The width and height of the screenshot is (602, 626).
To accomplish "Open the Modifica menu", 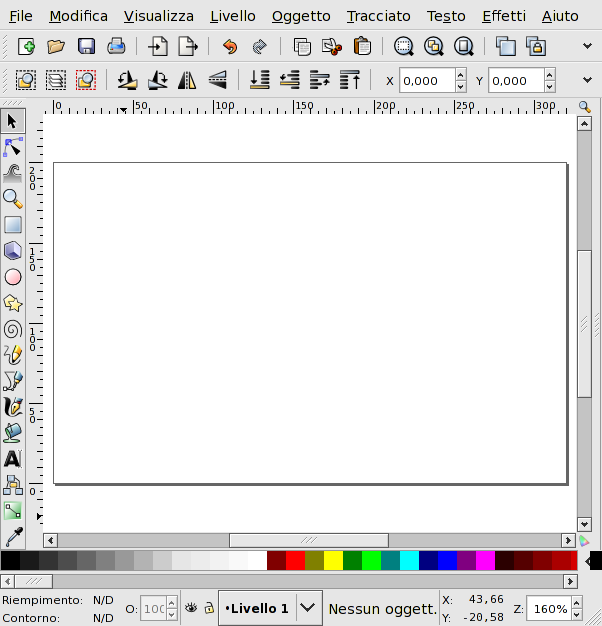I will tap(79, 16).
